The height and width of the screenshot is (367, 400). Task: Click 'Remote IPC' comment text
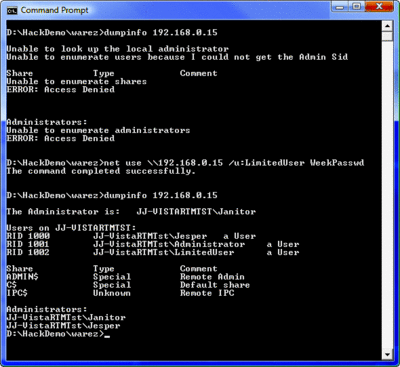[207, 293]
